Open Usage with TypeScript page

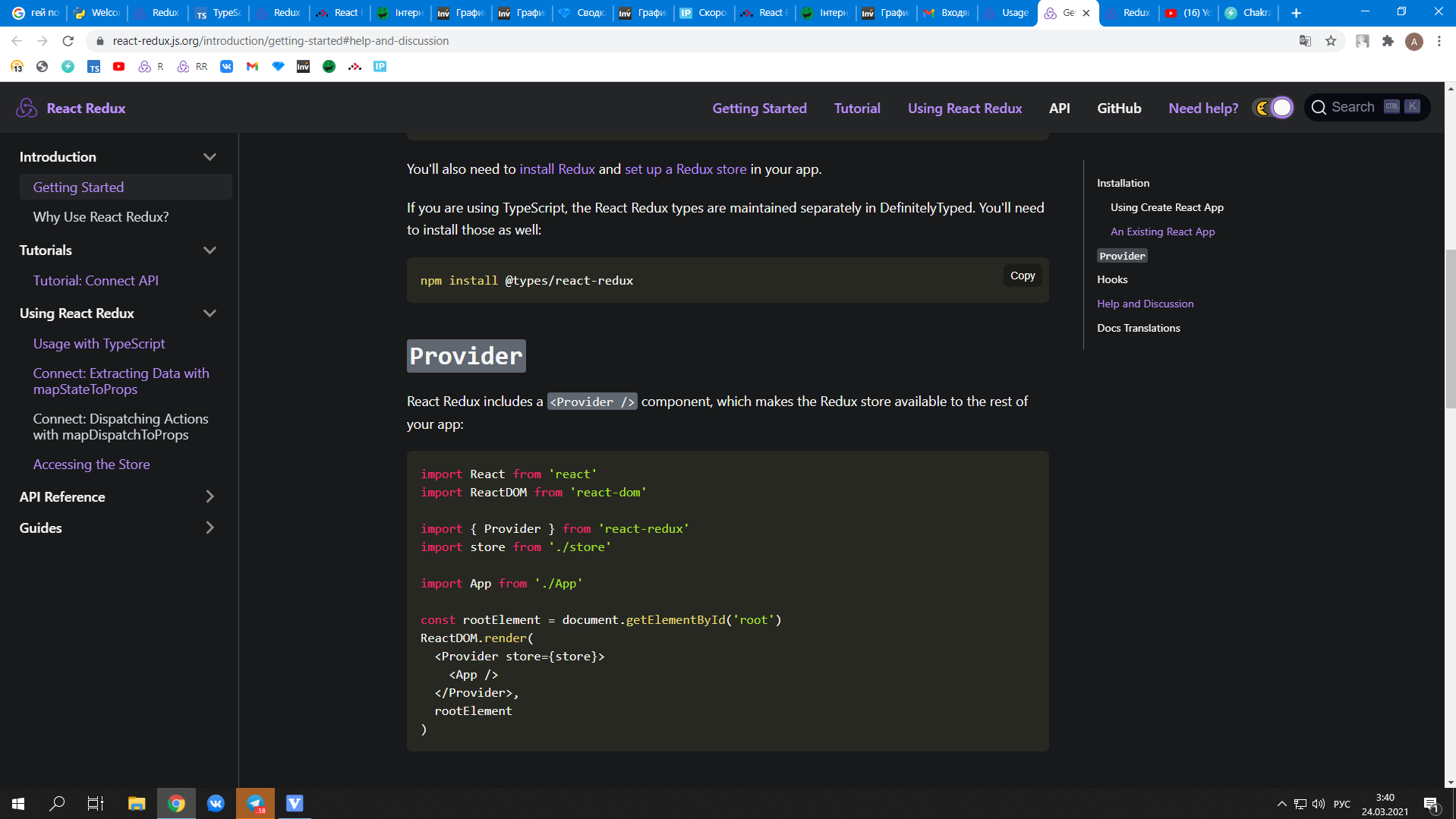tap(99, 344)
